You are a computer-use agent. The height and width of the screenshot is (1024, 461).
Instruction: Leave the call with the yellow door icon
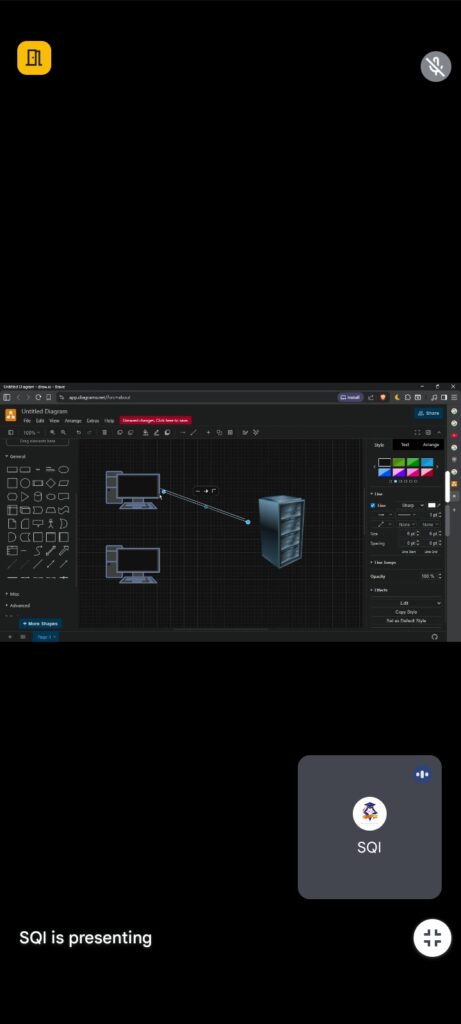[x=34, y=57]
